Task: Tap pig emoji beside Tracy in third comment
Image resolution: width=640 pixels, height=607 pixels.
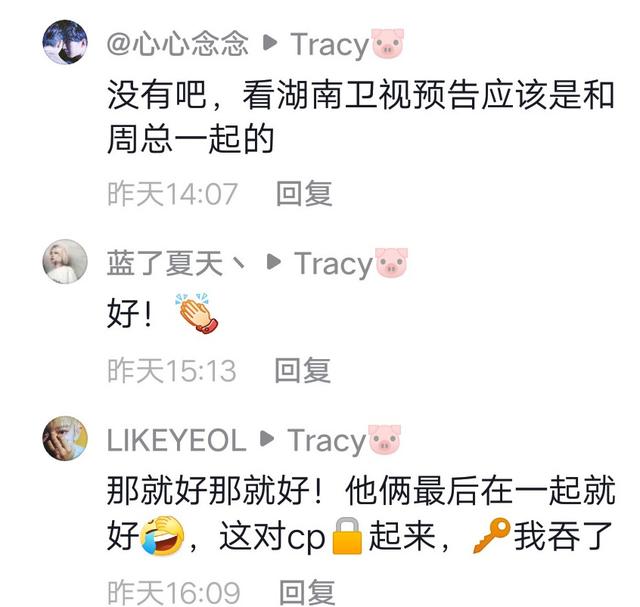Action: (x=384, y=440)
